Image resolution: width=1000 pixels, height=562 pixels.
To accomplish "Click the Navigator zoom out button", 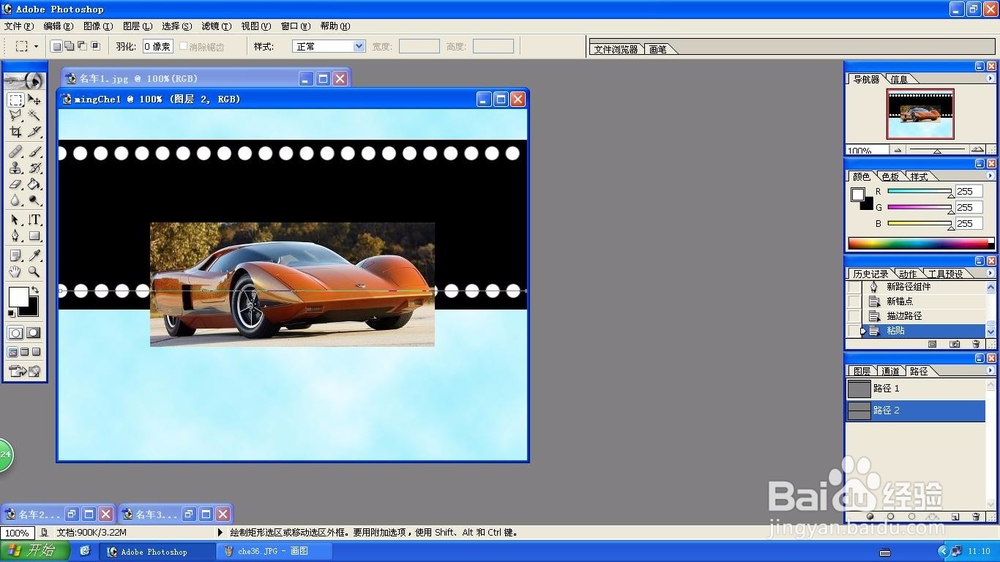I will point(897,150).
